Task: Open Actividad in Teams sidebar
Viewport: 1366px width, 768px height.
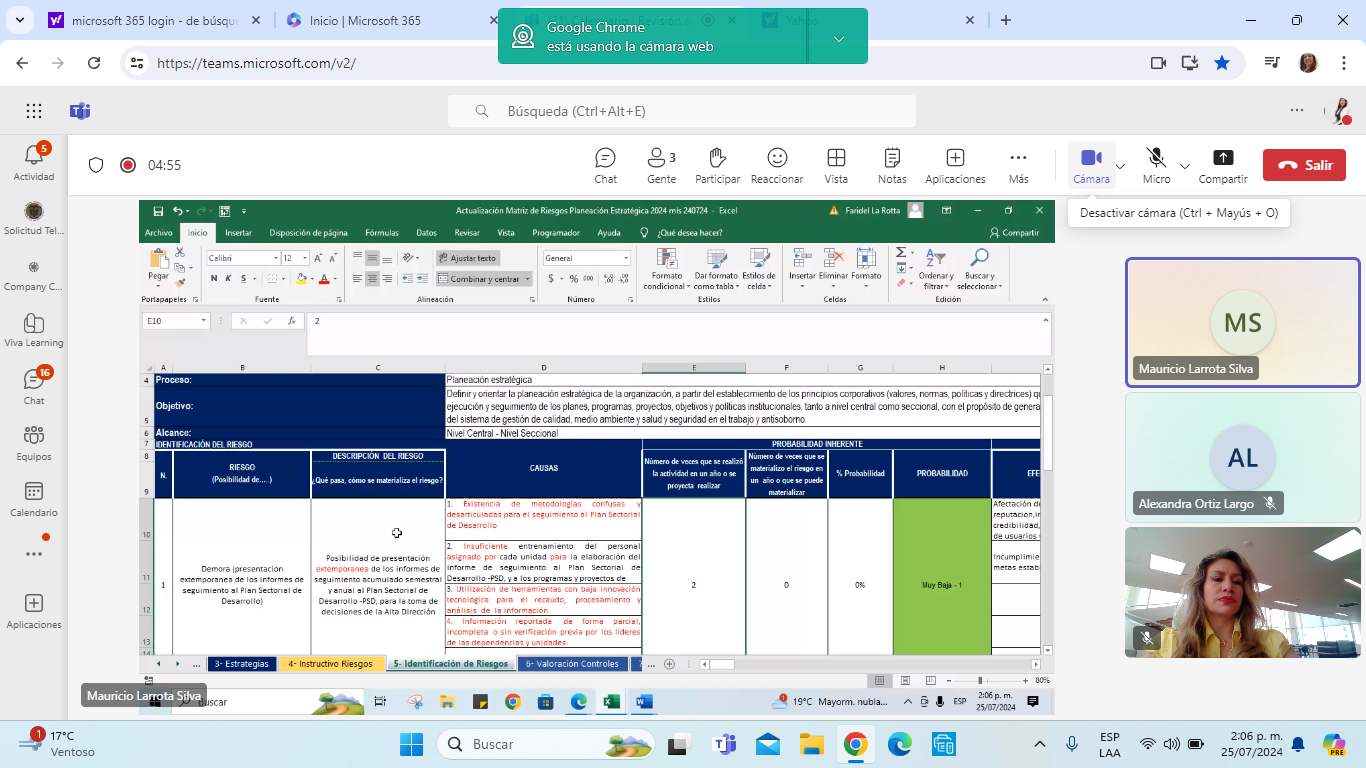Action: pyautogui.click(x=34, y=162)
